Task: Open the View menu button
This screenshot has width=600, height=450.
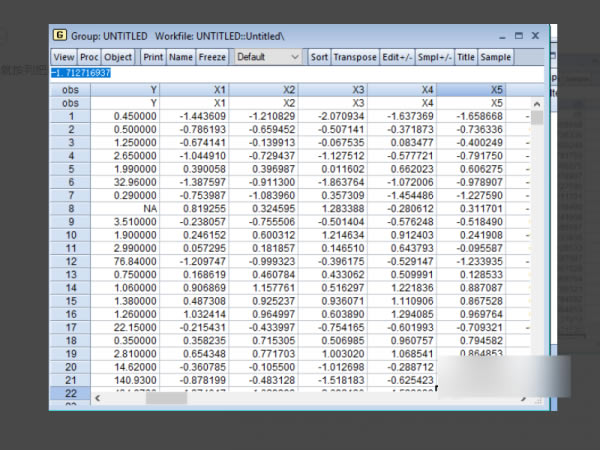Action: pyautogui.click(x=63, y=57)
